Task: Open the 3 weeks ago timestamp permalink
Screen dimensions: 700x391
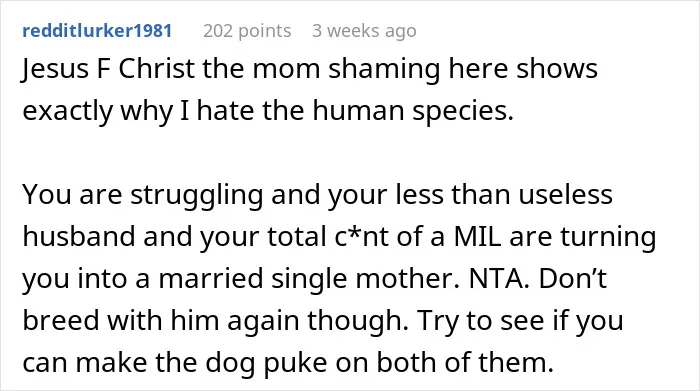Action: point(364,31)
